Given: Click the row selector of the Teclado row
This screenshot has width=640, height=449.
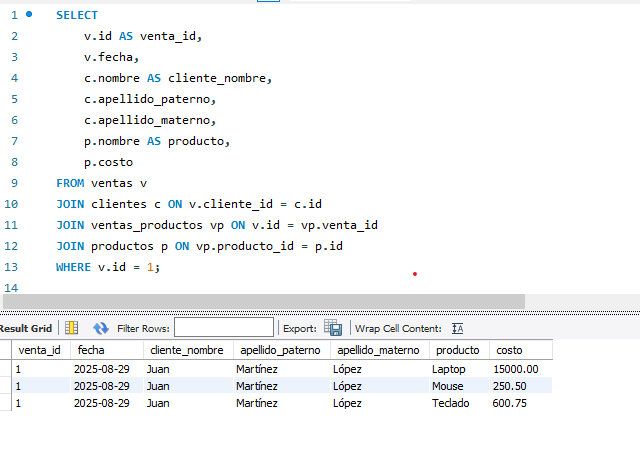Looking at the screenshot, I should (x=6, y=403).
